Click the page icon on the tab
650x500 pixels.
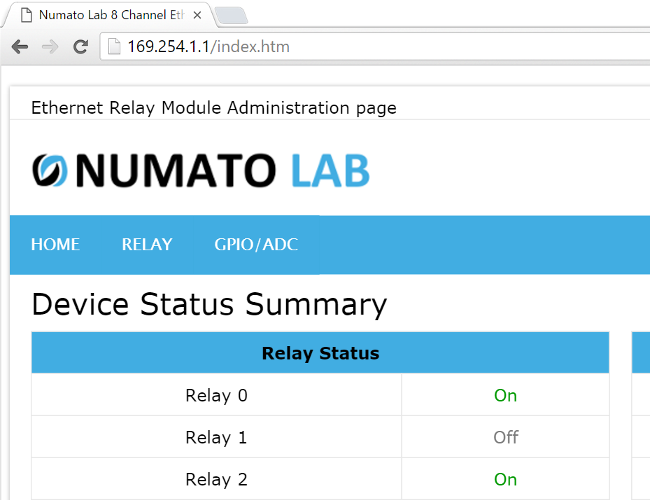coord(27,15)
